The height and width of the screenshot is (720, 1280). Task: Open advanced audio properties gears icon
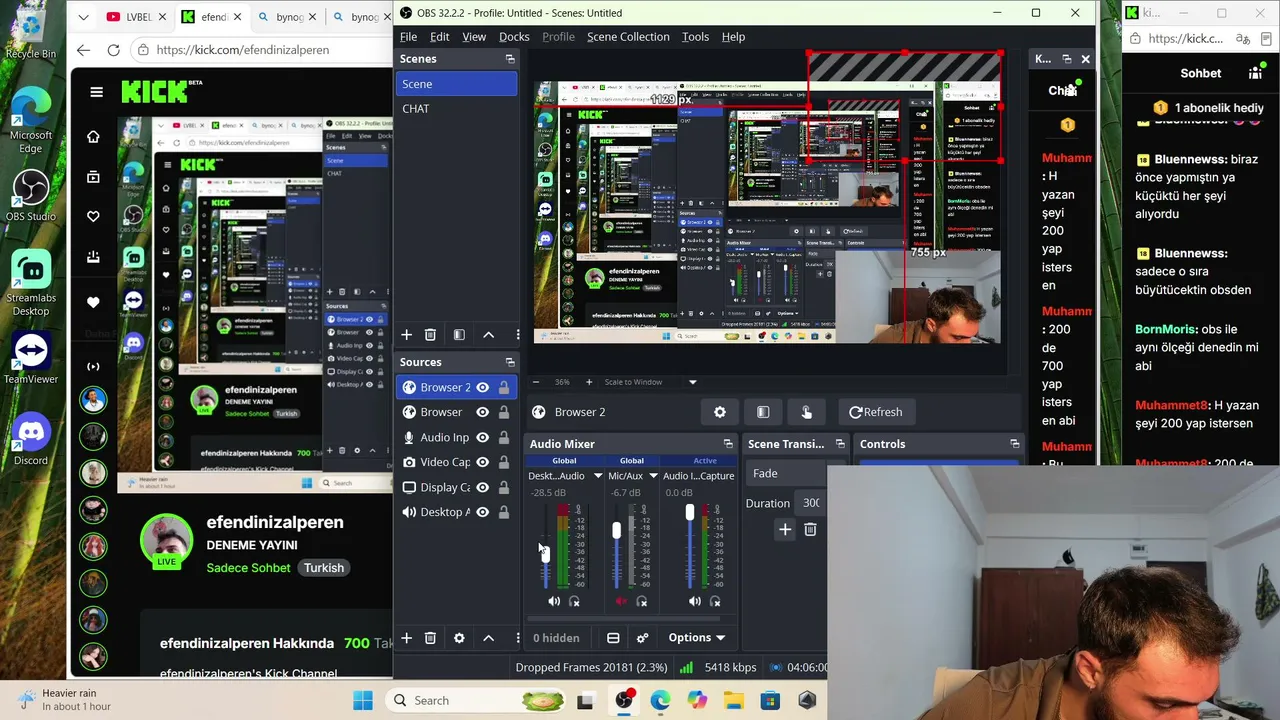pyautogui.click(x=642, y=638)
